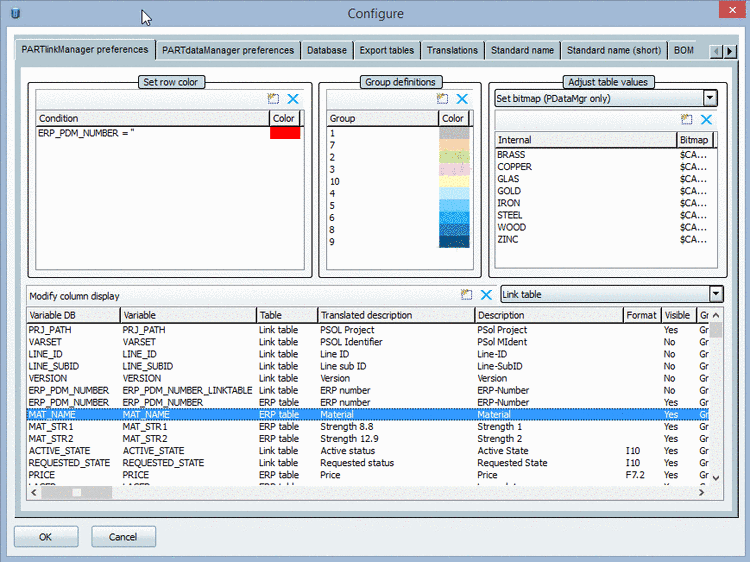The width and height of the screenshot is (750, 562).
Task: Go to the Translations tab
Action: tap(452, 50)
